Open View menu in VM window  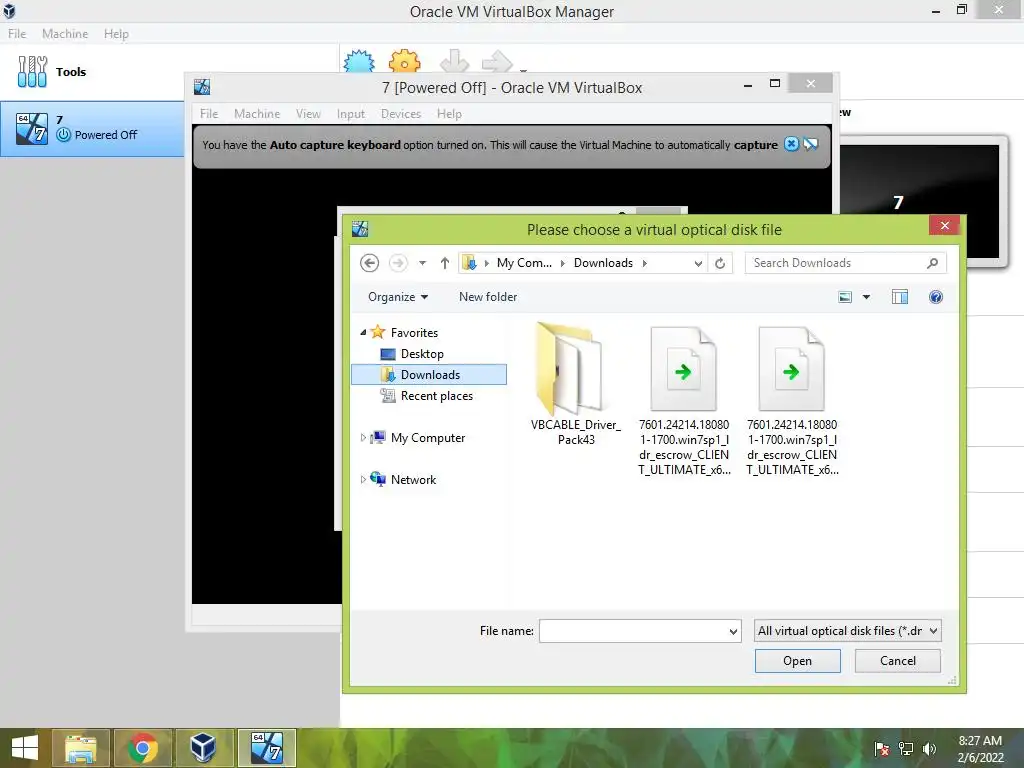click(308, 114)
